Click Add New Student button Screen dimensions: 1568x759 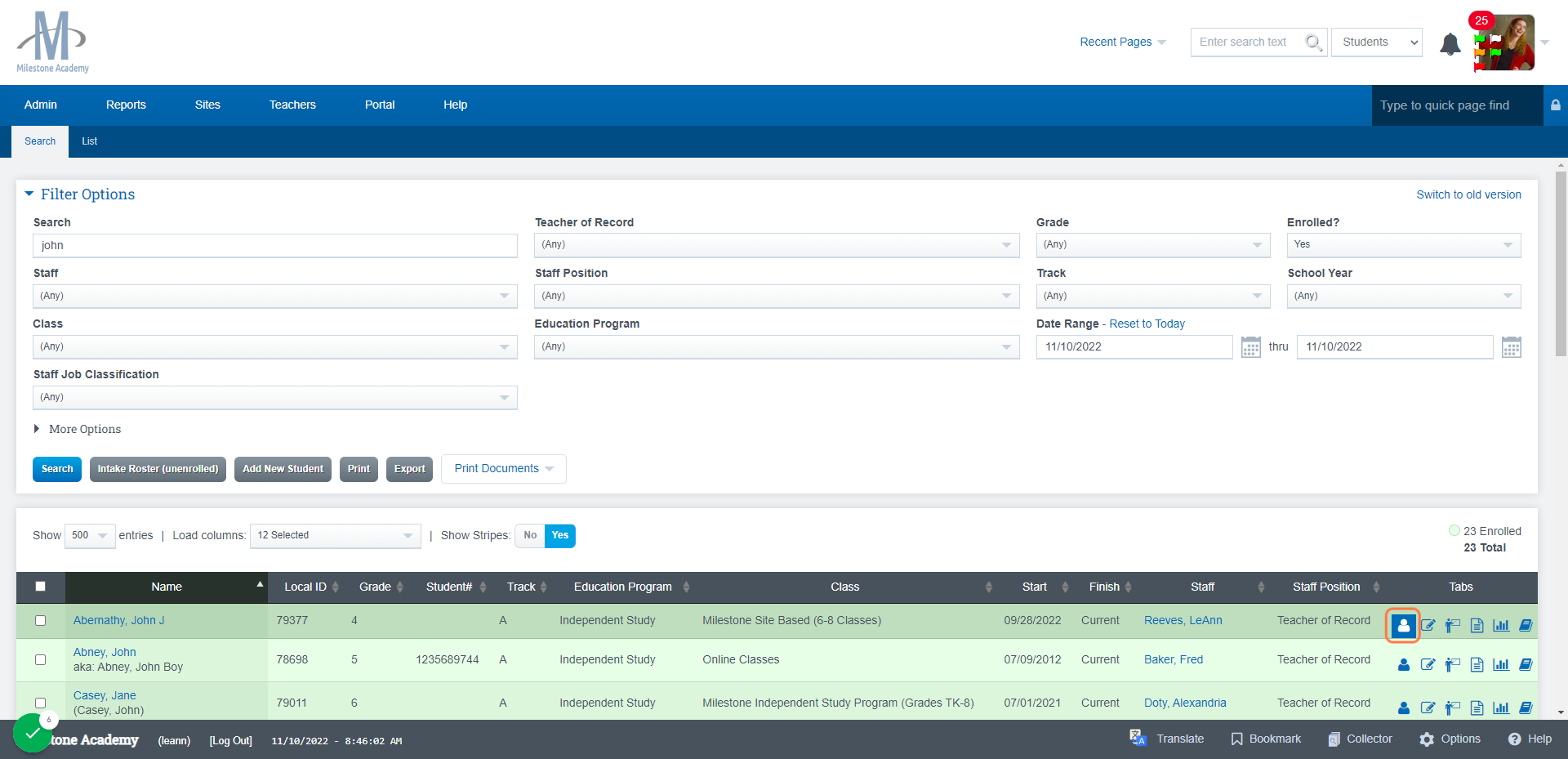pos(283,469)
